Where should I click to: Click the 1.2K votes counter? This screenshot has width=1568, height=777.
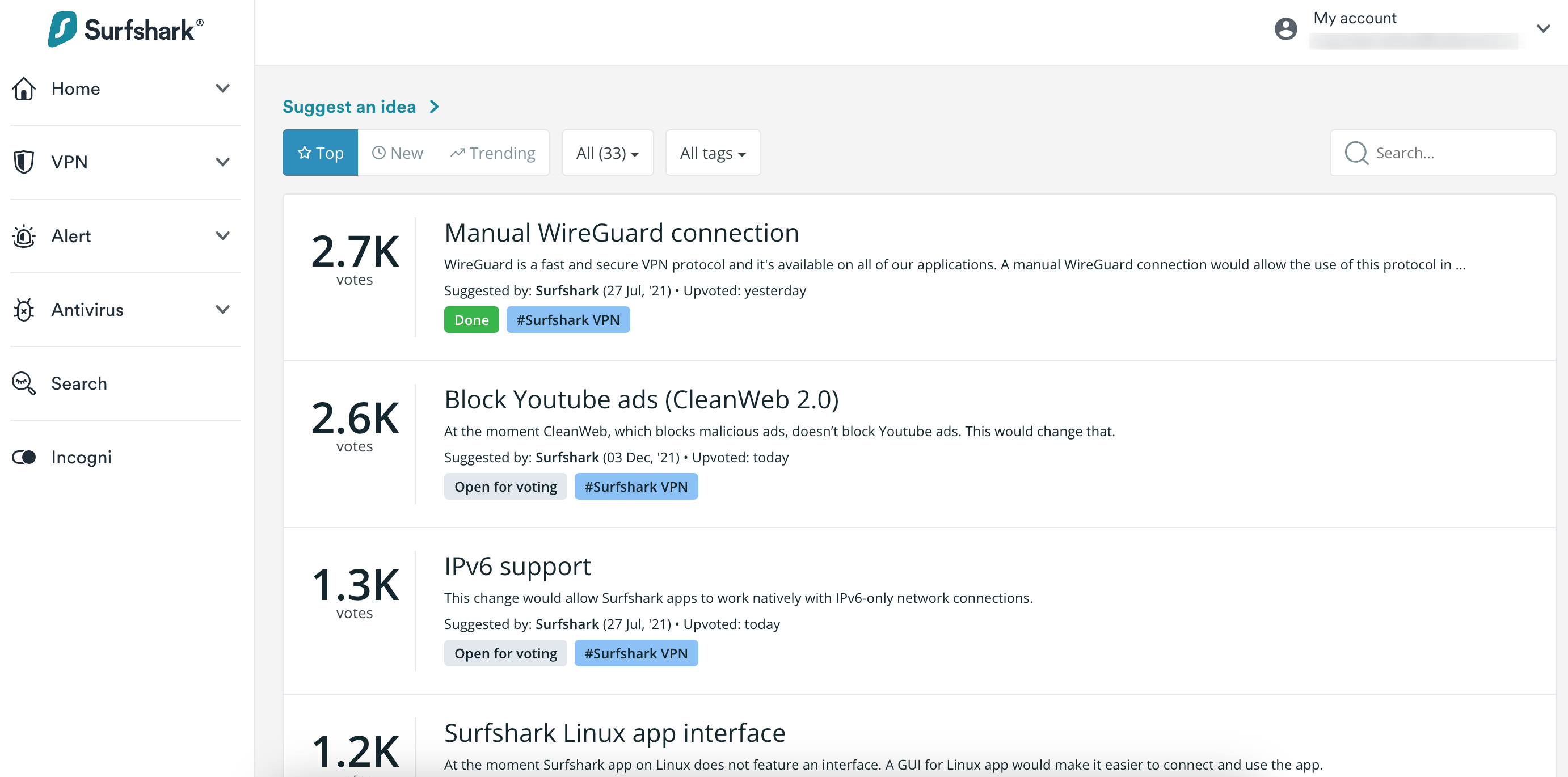(355, 754)
